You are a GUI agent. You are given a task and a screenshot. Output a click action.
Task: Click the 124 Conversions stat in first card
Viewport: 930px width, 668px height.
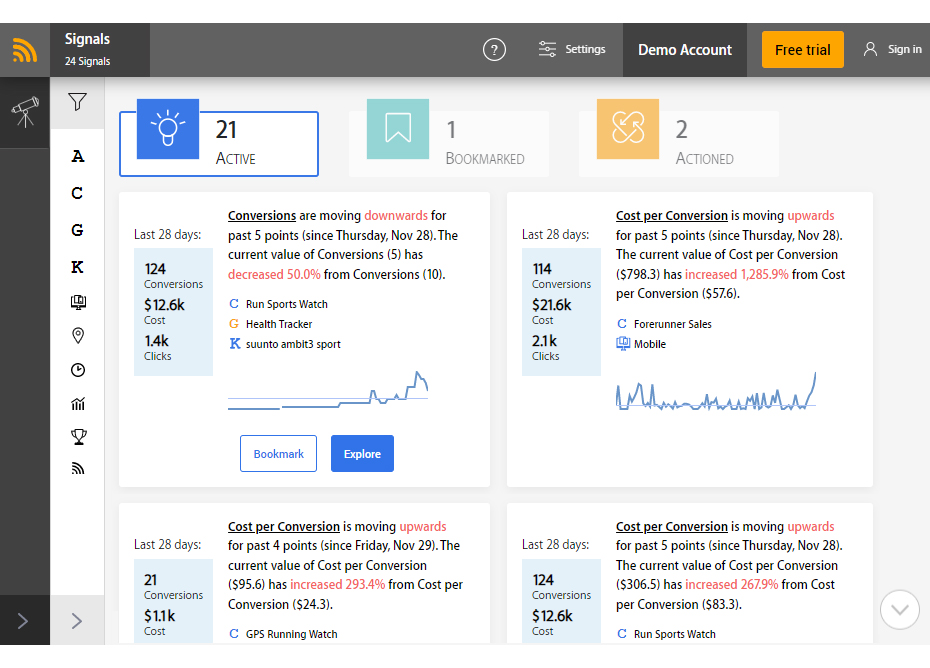(173, 276)
